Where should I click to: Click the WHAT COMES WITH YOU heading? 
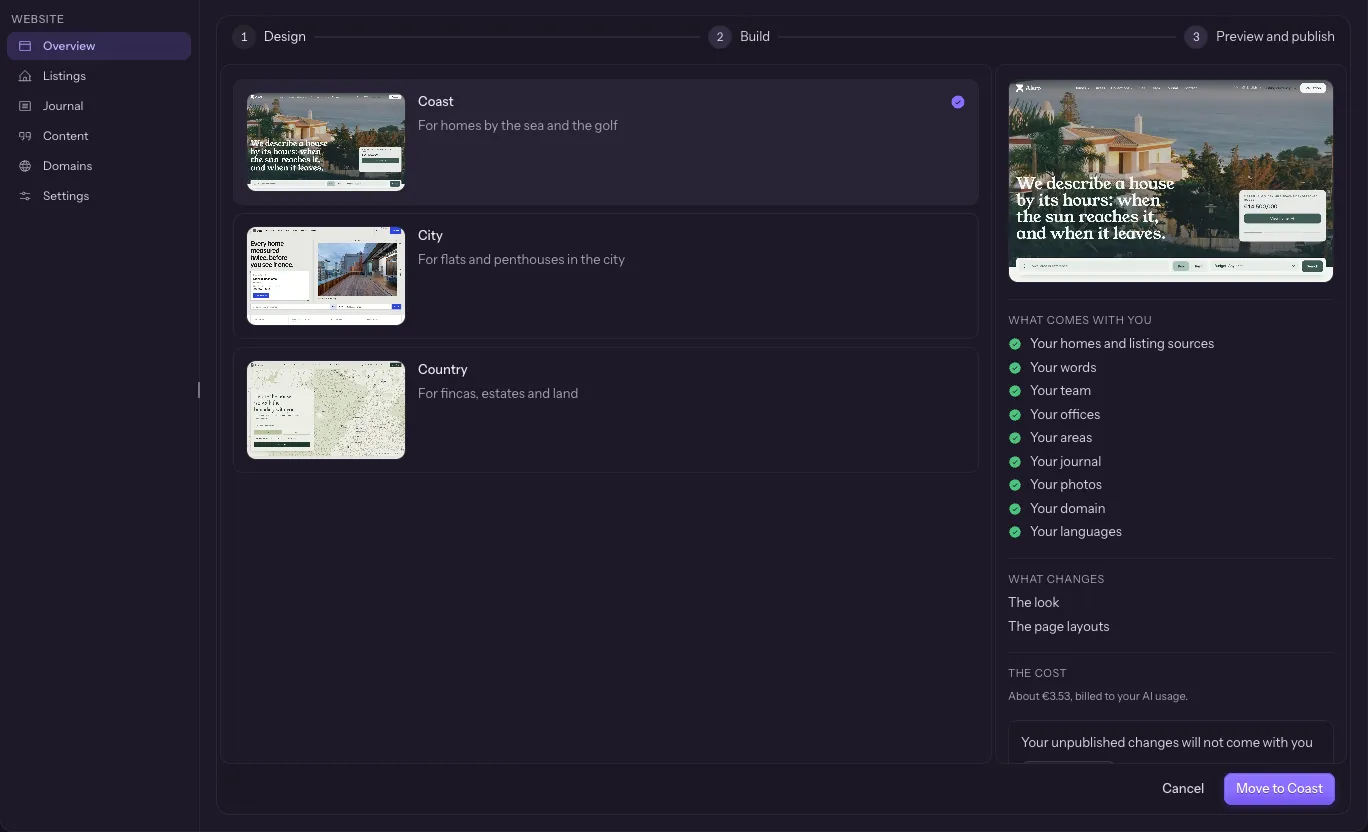pyautogui.click(x=1080, y=321)
